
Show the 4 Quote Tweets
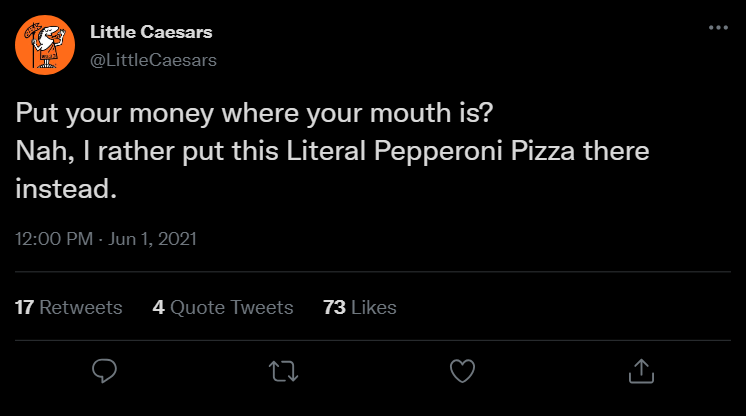223,307
